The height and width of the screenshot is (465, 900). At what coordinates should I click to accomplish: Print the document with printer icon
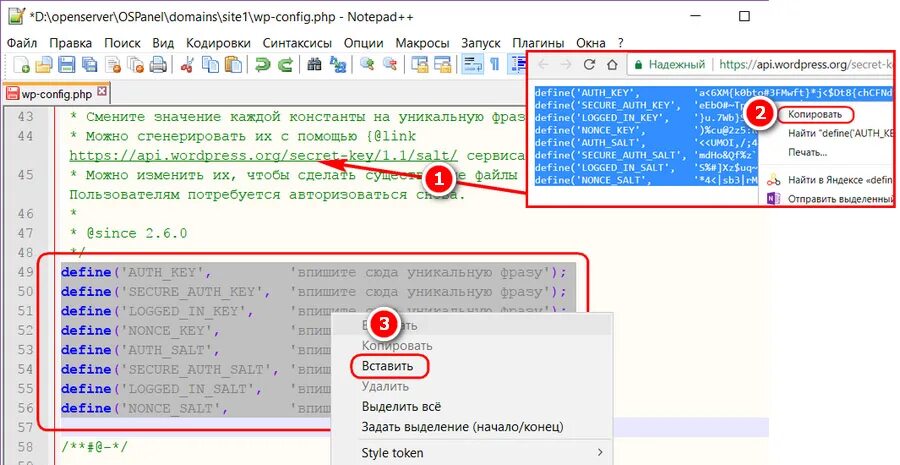coord(158,64)
